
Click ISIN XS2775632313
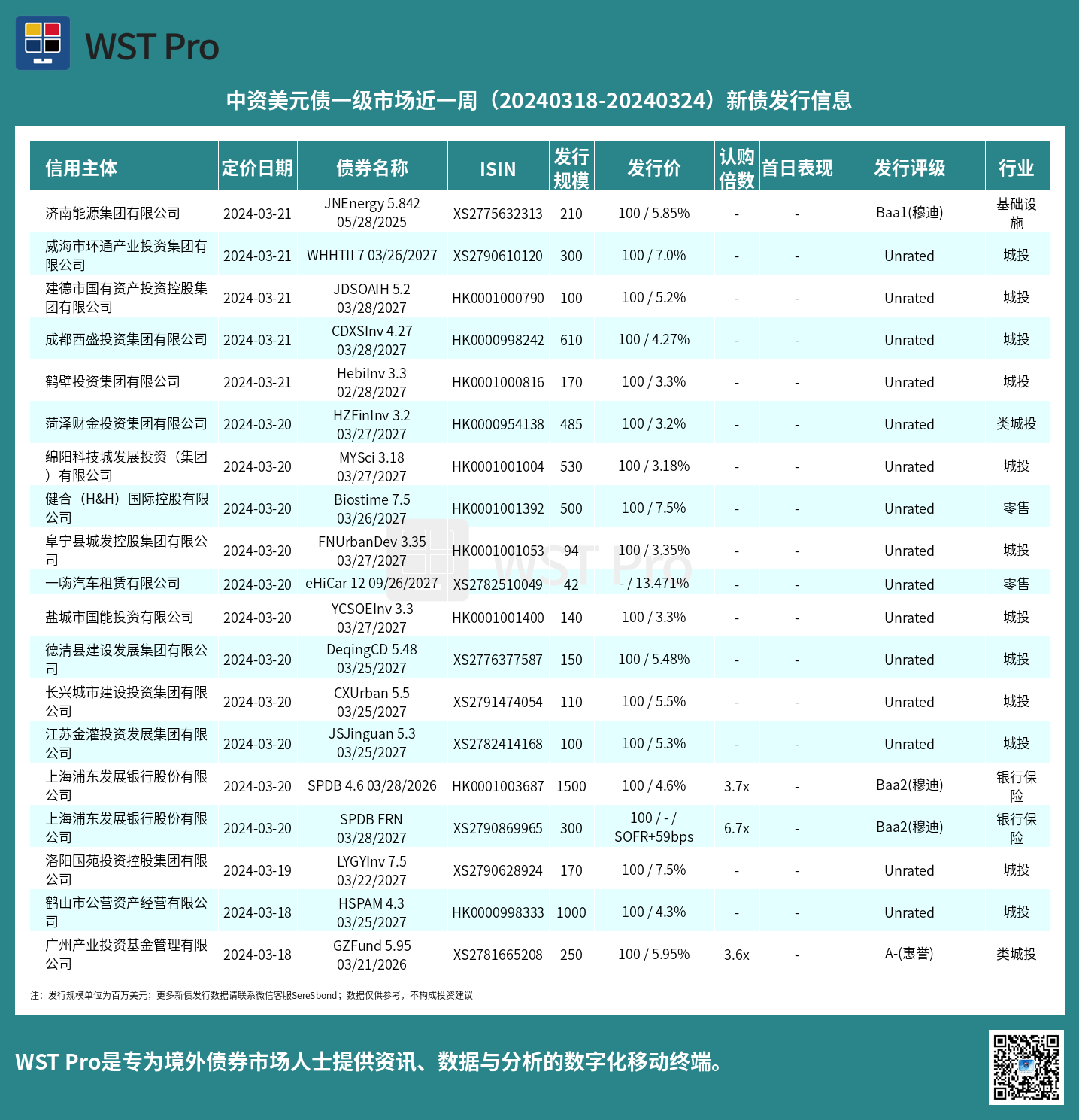(498, 214)
